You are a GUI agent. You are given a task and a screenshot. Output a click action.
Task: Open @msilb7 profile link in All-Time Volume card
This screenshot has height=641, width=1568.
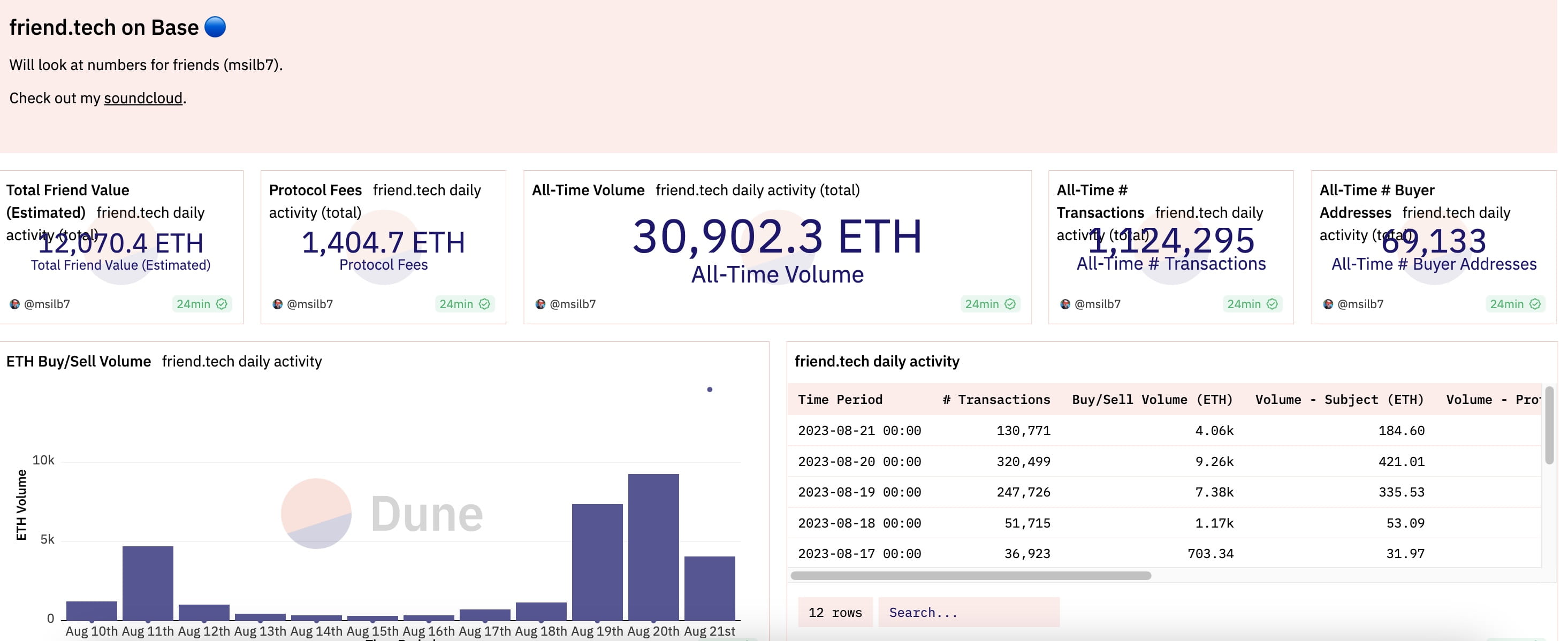tap(573, 304)
